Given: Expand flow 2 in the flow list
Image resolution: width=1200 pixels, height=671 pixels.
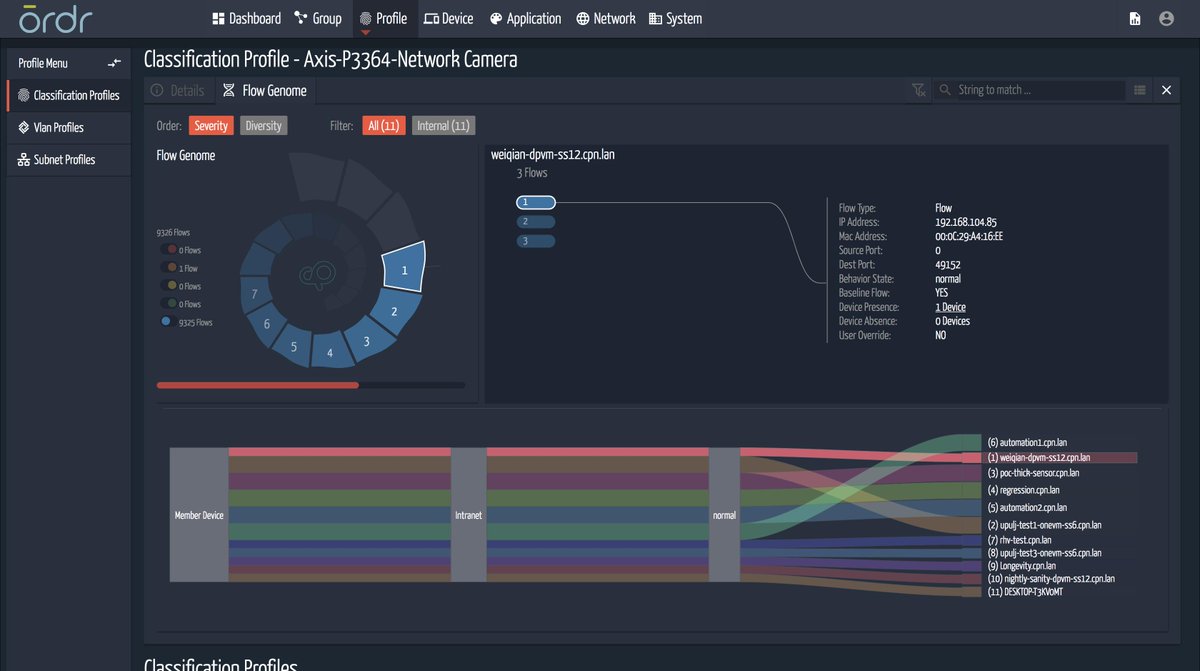Looking at the screenshot, I should pyautogui.click(x=536, y=221).
